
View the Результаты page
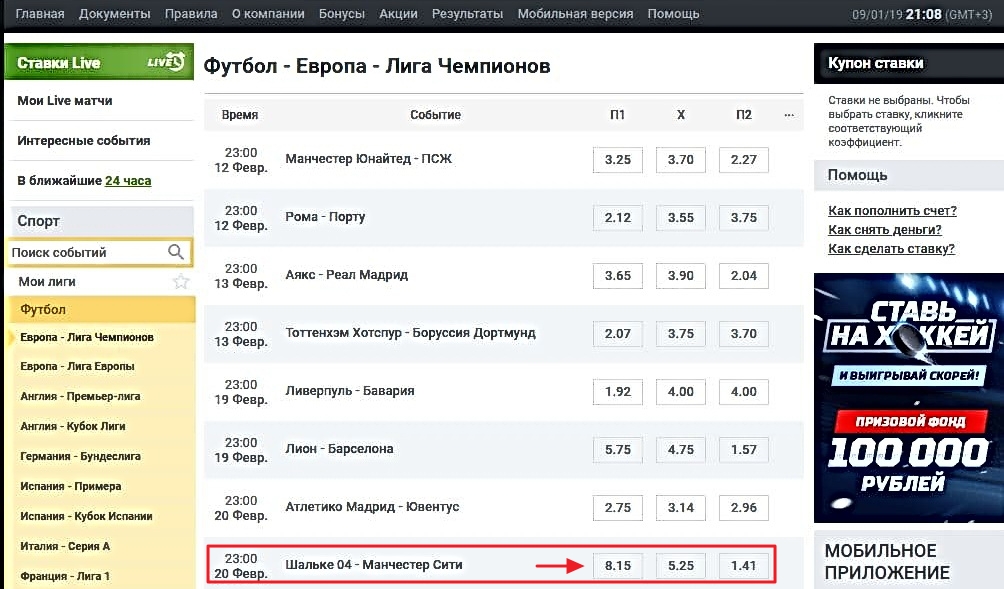pyautogui.click(x=467, y=13)
